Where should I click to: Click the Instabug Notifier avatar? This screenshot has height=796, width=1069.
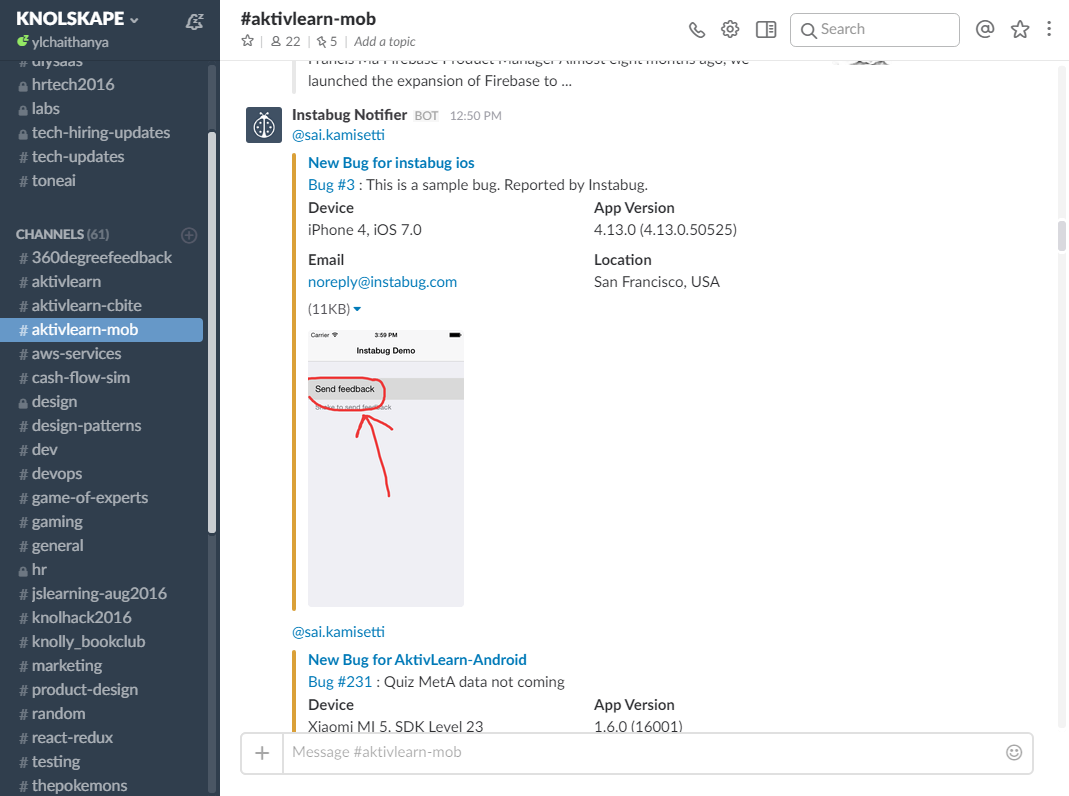coord(264,125)
